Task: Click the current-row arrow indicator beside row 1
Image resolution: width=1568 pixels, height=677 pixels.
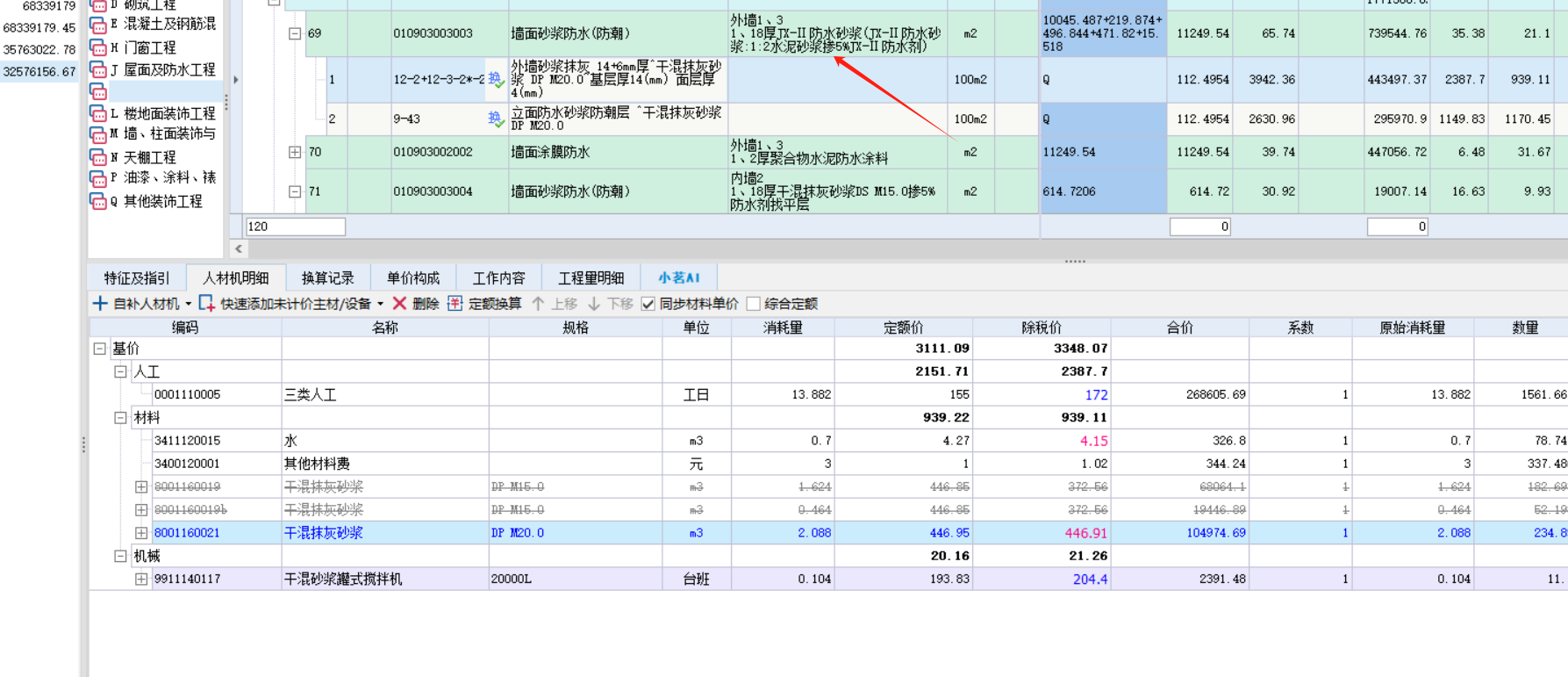Action: coord(235,80)
